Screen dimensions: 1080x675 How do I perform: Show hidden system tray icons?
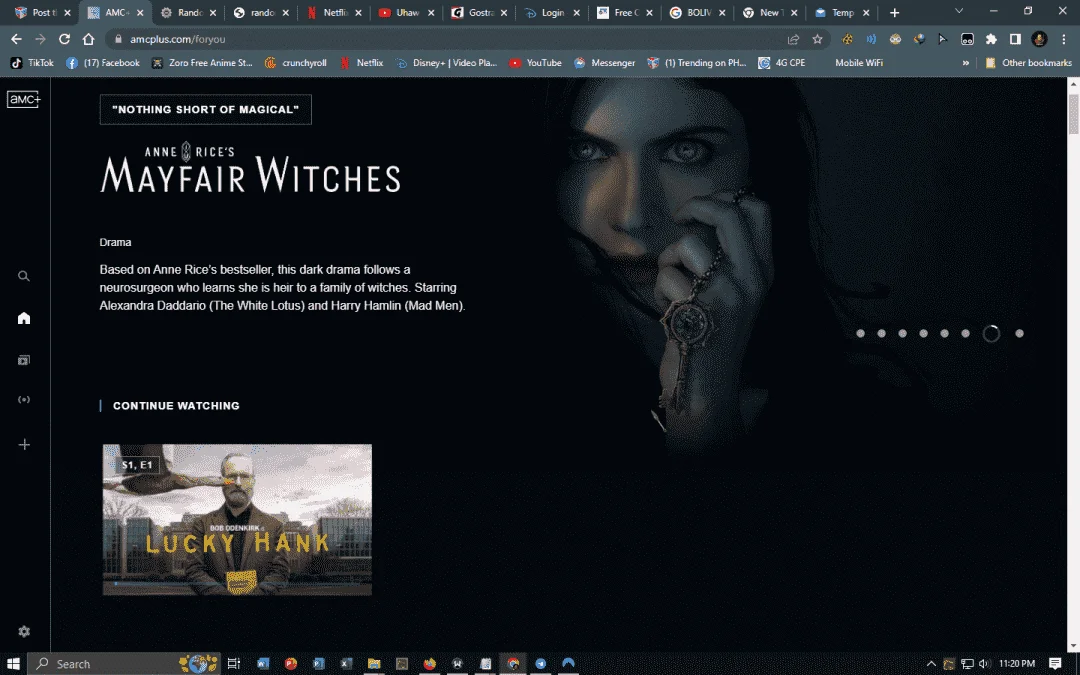pyautogui.click(x=931, y=663)
